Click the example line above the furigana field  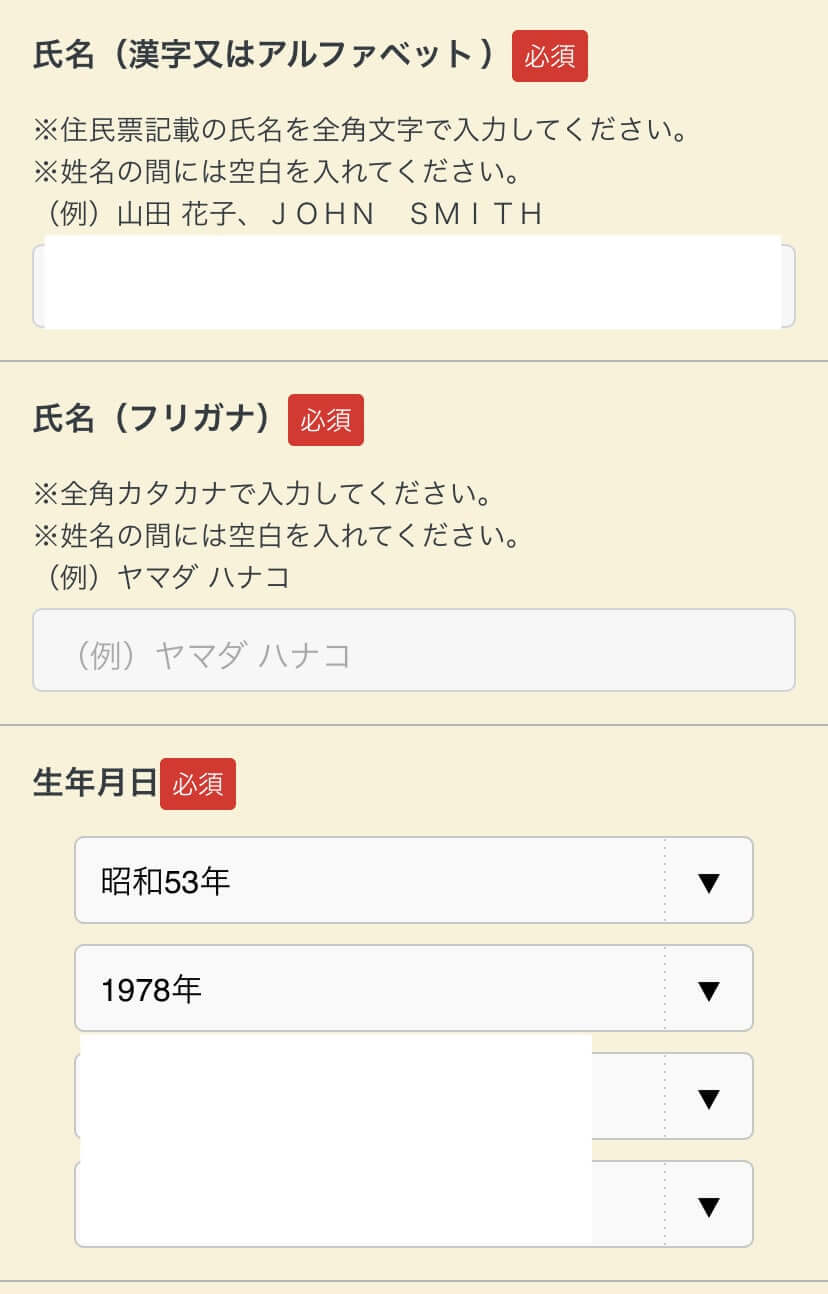(163, 578)
